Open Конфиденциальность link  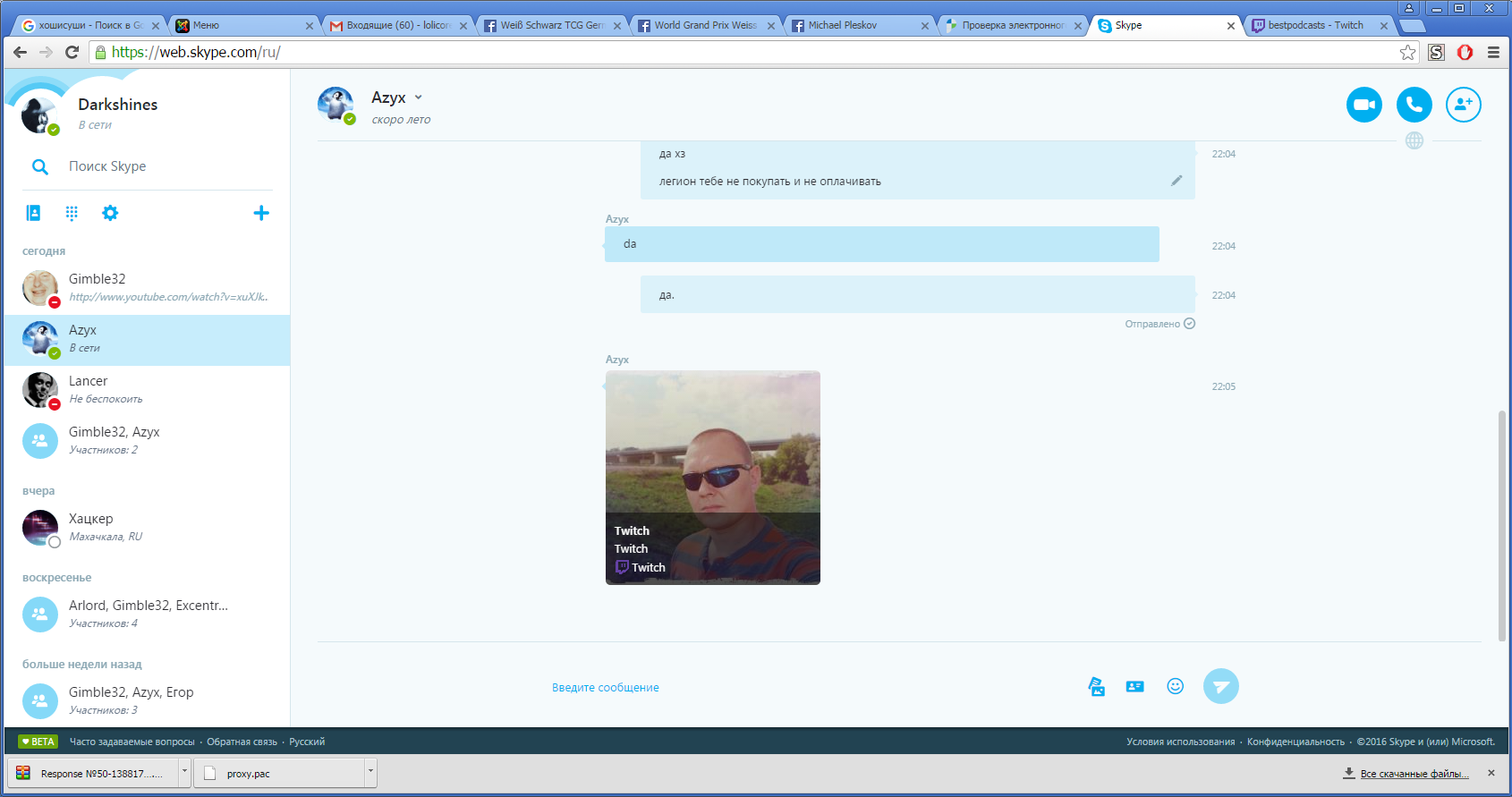(x=1295, y=742)
